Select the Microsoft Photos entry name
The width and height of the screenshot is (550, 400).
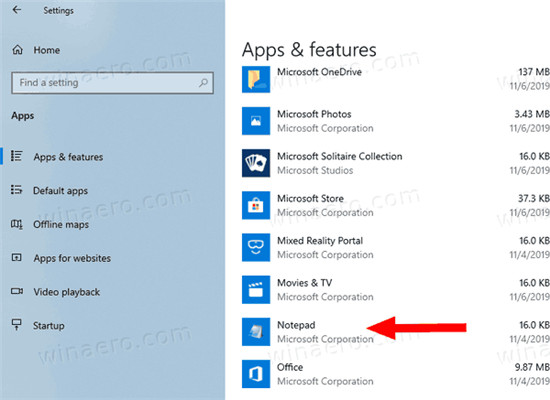click(314, 114)
